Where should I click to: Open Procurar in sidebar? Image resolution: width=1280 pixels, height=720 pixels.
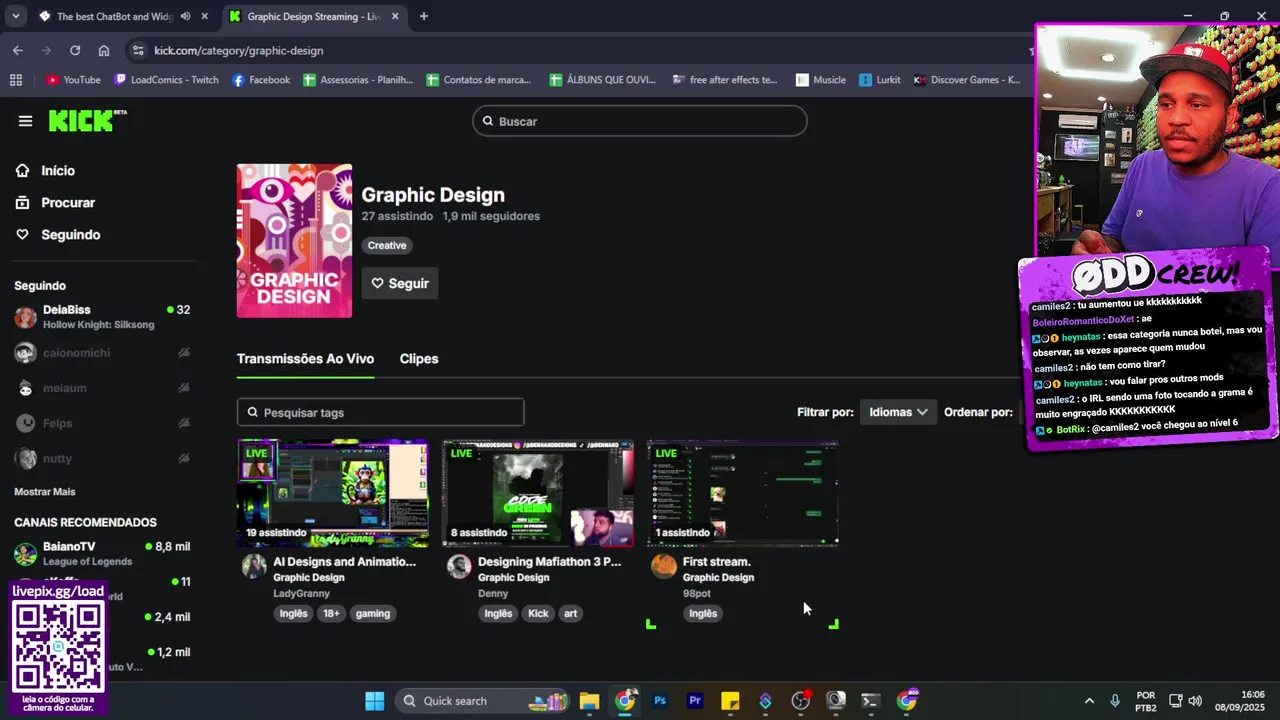68,203
